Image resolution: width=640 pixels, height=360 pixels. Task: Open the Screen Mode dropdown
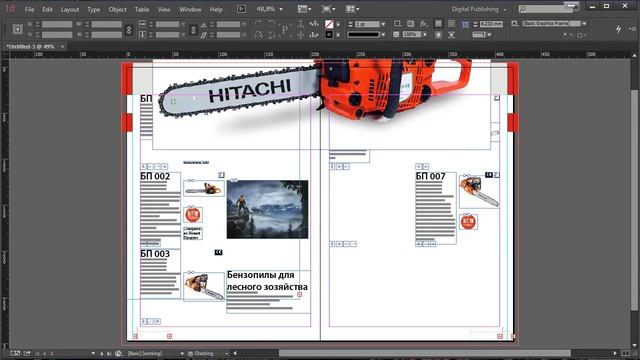[328, 9]
